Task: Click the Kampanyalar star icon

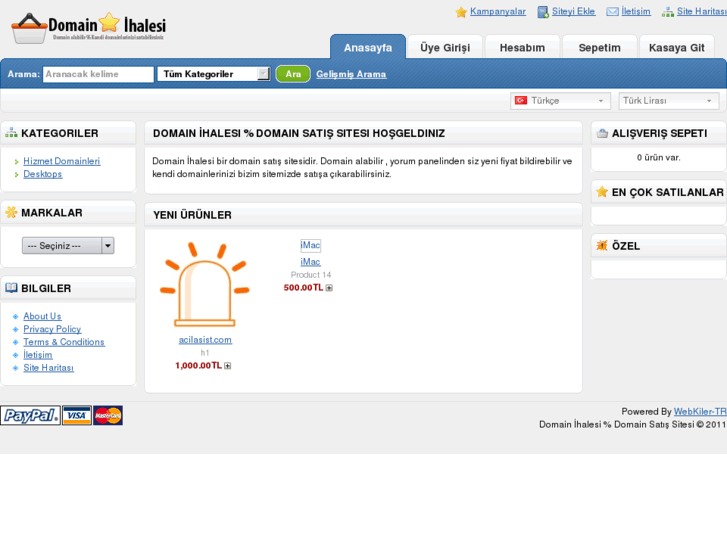Action: click(x=461, y=12)
